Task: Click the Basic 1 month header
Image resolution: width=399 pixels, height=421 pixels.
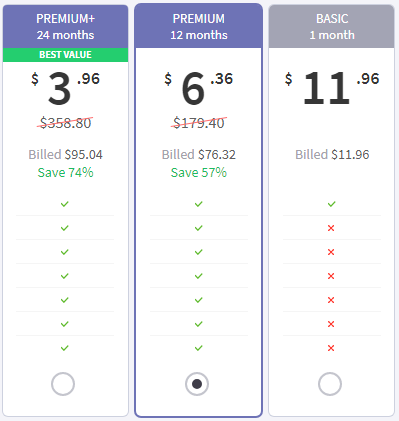Action: [x=332, y=27]
